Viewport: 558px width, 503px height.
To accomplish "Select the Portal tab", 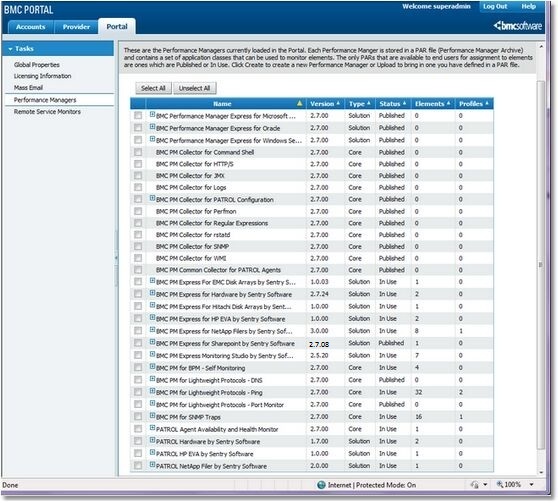I will coord(117,27).
